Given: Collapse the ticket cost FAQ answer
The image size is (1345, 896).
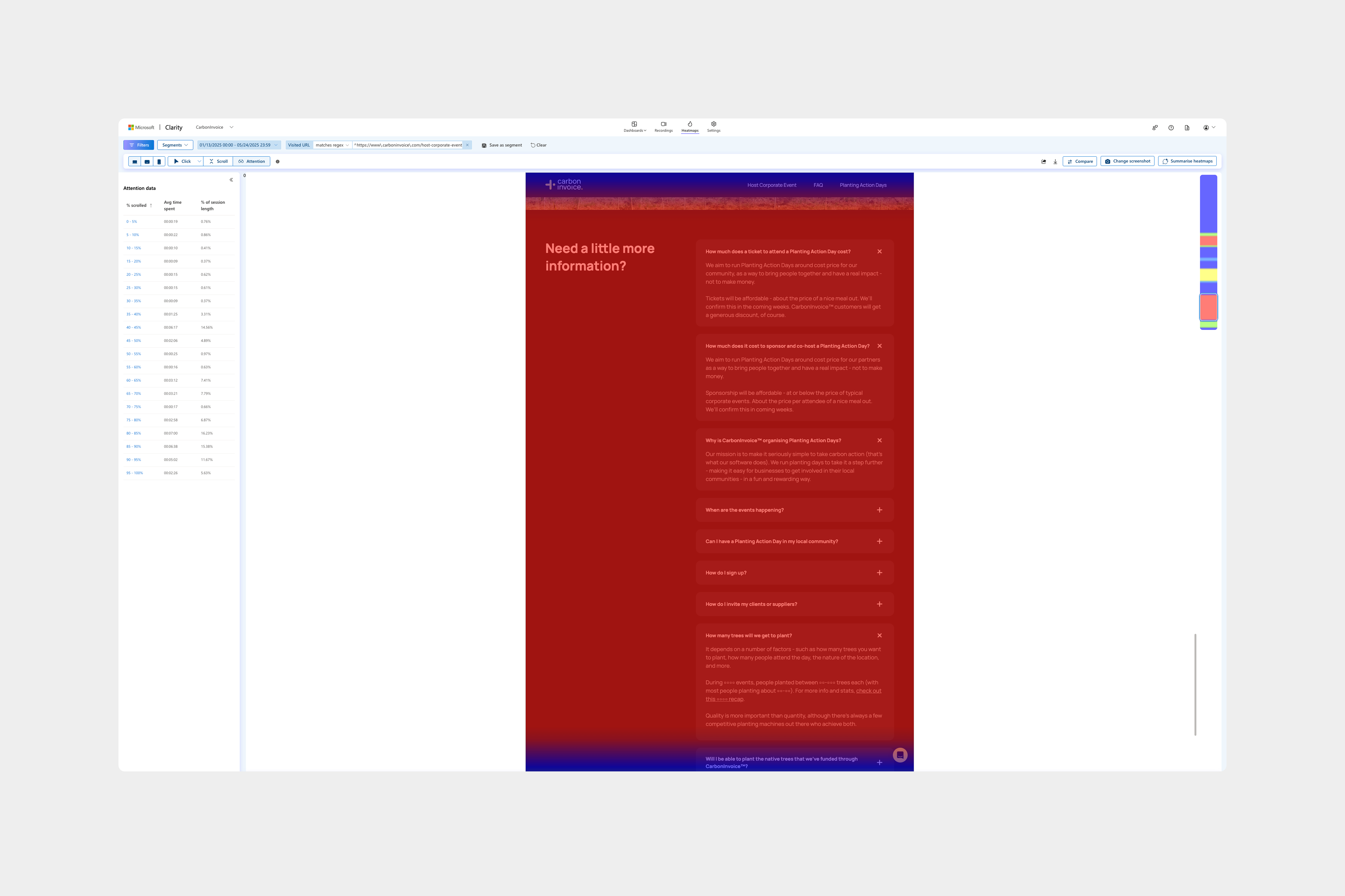Looking at the screenshot, I should pos(879,251).
